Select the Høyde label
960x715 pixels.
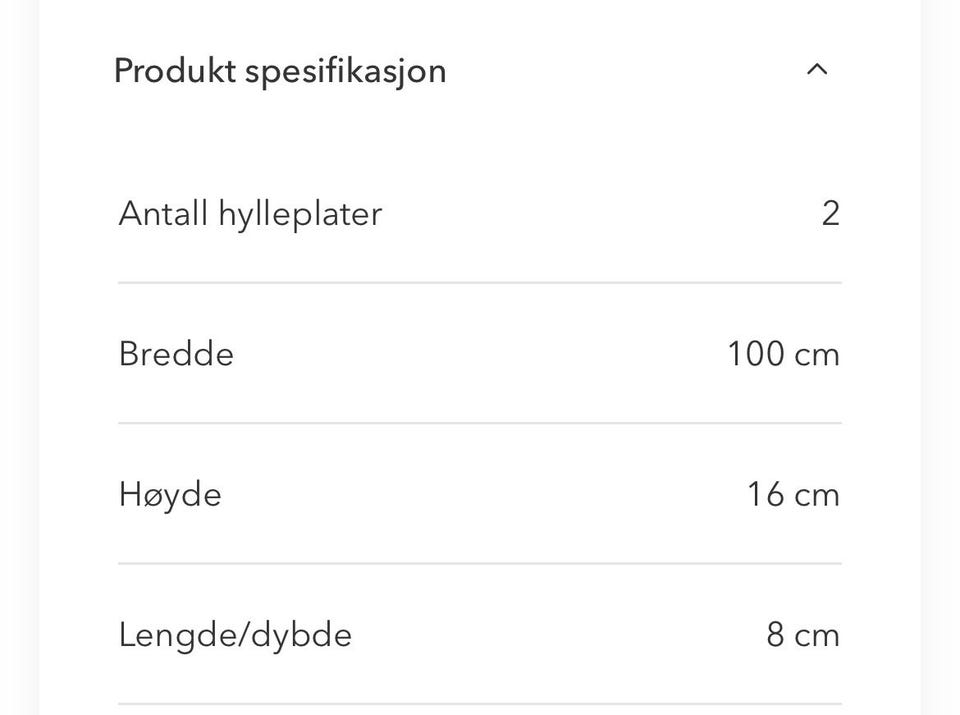tap(170, 495)
